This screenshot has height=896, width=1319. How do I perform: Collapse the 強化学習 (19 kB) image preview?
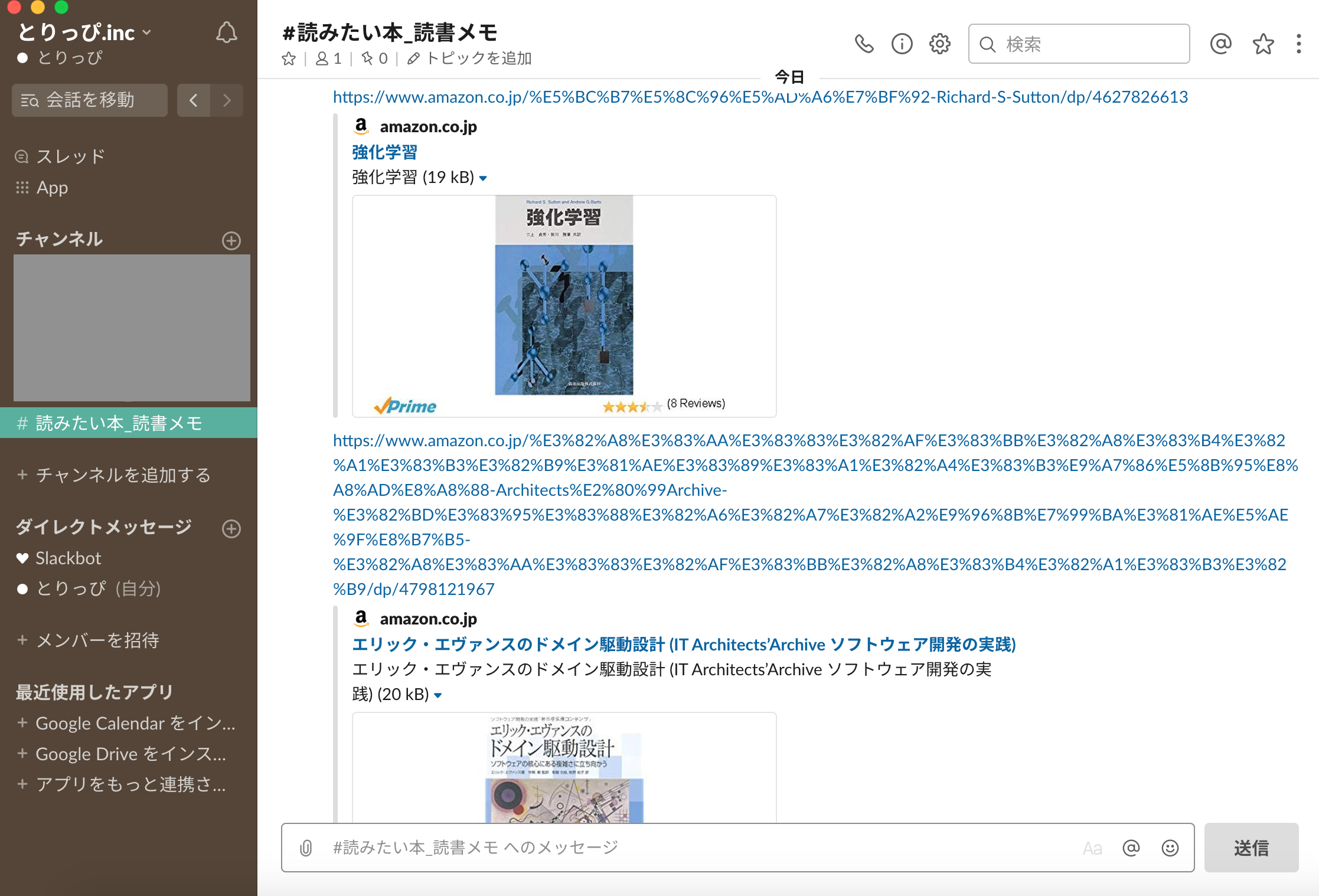483,178
